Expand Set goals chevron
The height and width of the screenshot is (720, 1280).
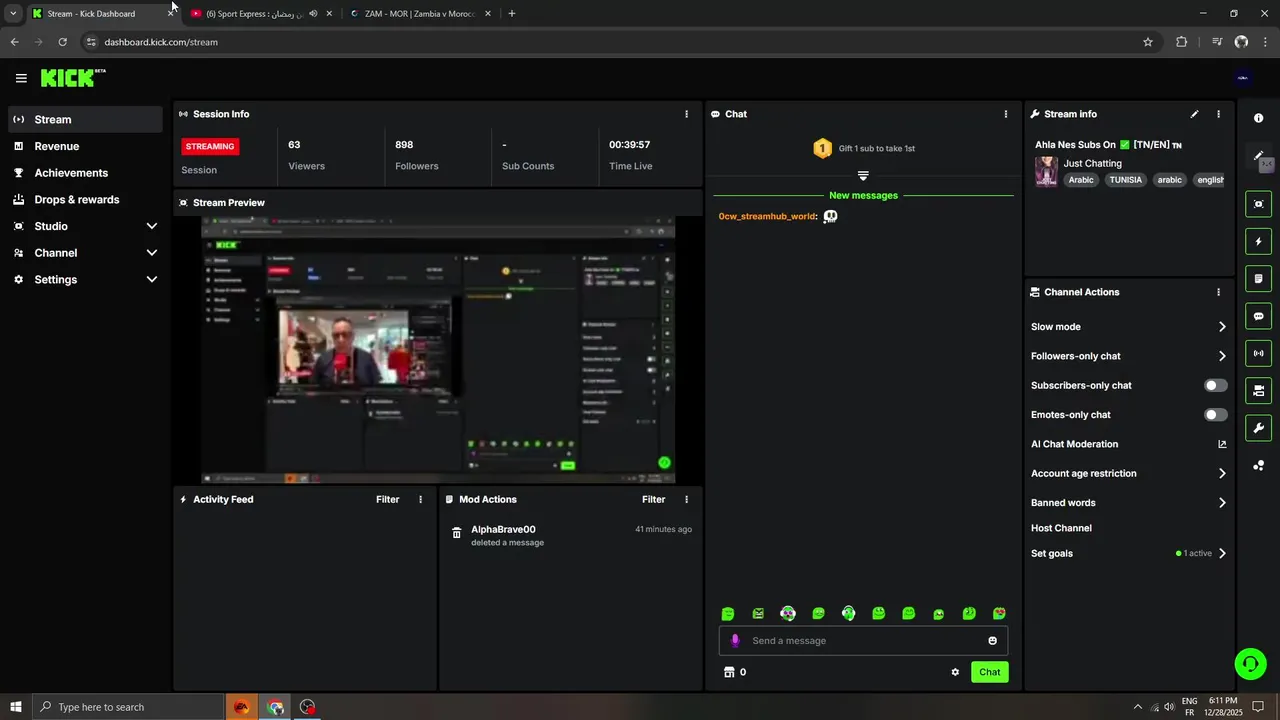(1222, 553)
